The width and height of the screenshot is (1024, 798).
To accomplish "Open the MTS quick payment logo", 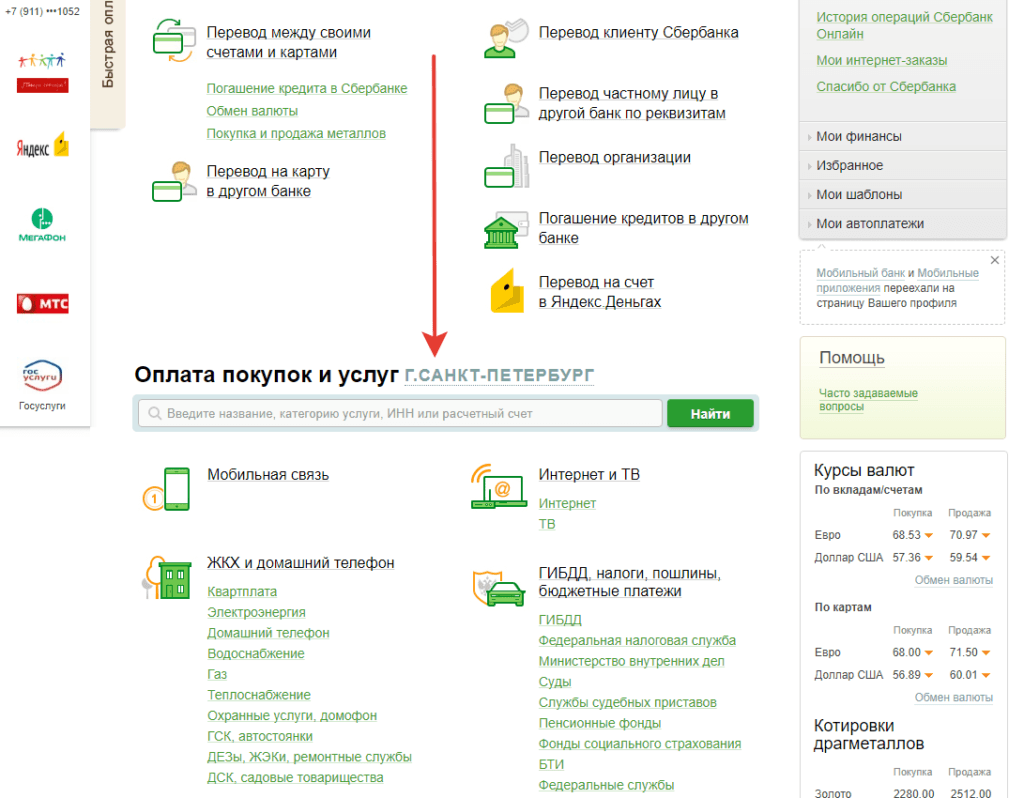I will click(x=42, y=304).
